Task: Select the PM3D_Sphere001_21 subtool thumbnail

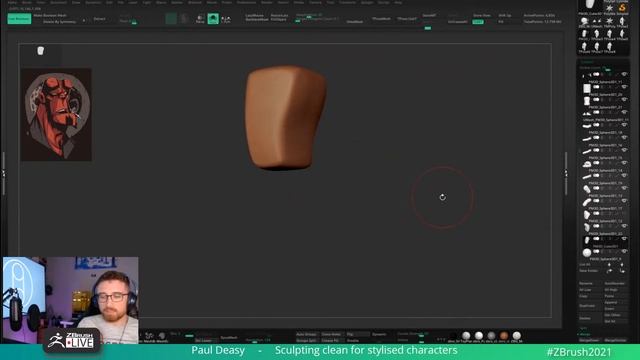Action: (587, 100)
